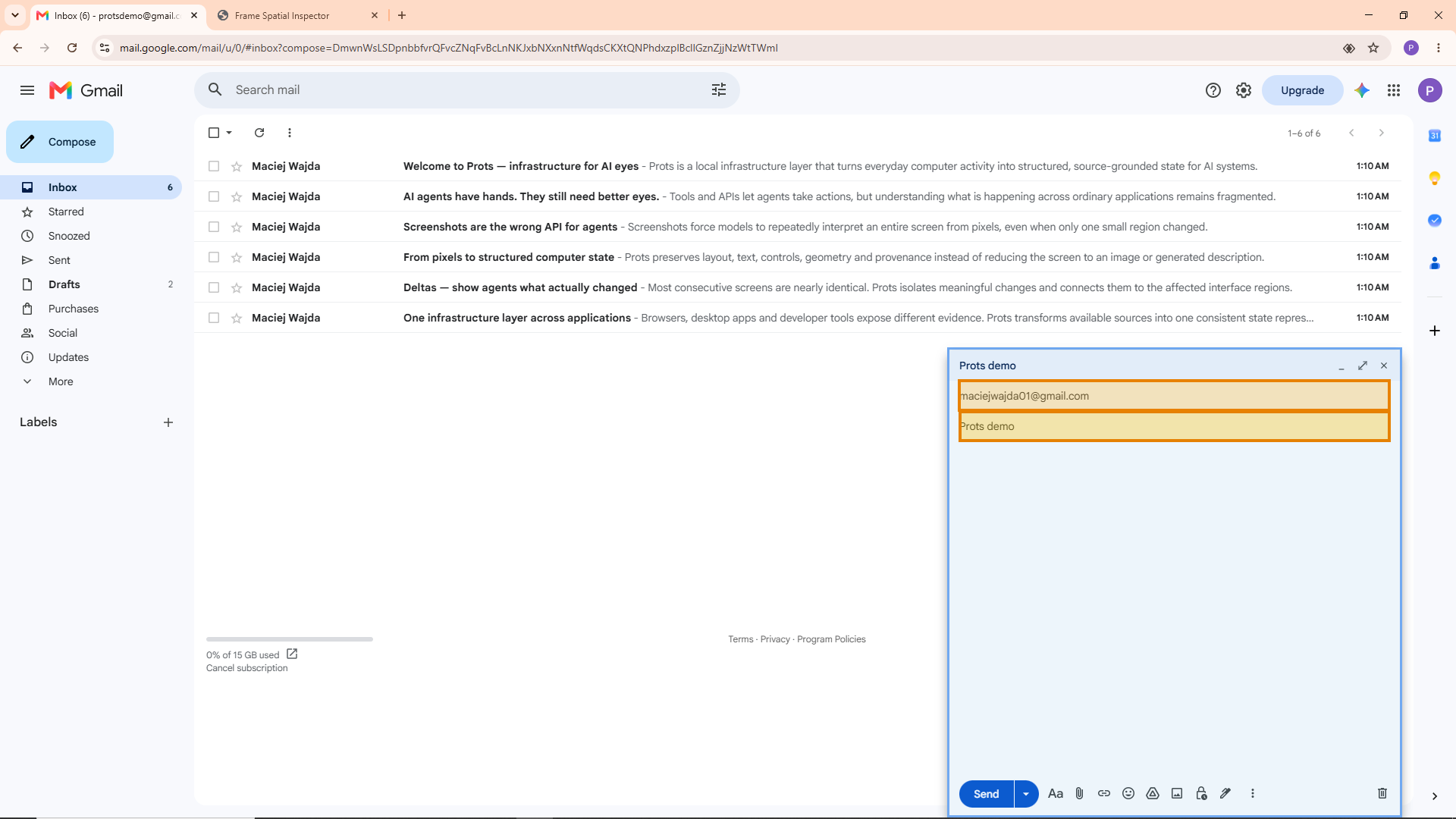Screen dimensions: 1456x819
Task: Refresh the inbox list
Action: pyautogui.click(x=259, y=133)
